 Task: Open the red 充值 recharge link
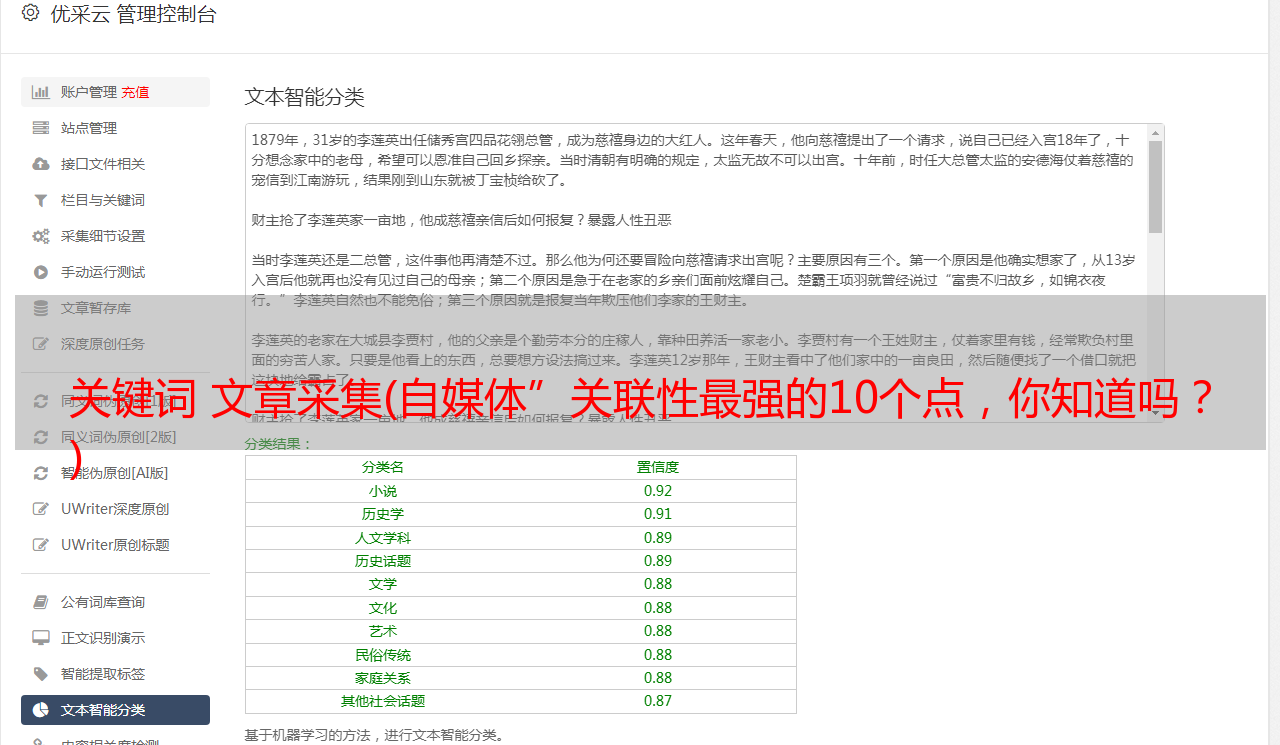pos(135,92)
